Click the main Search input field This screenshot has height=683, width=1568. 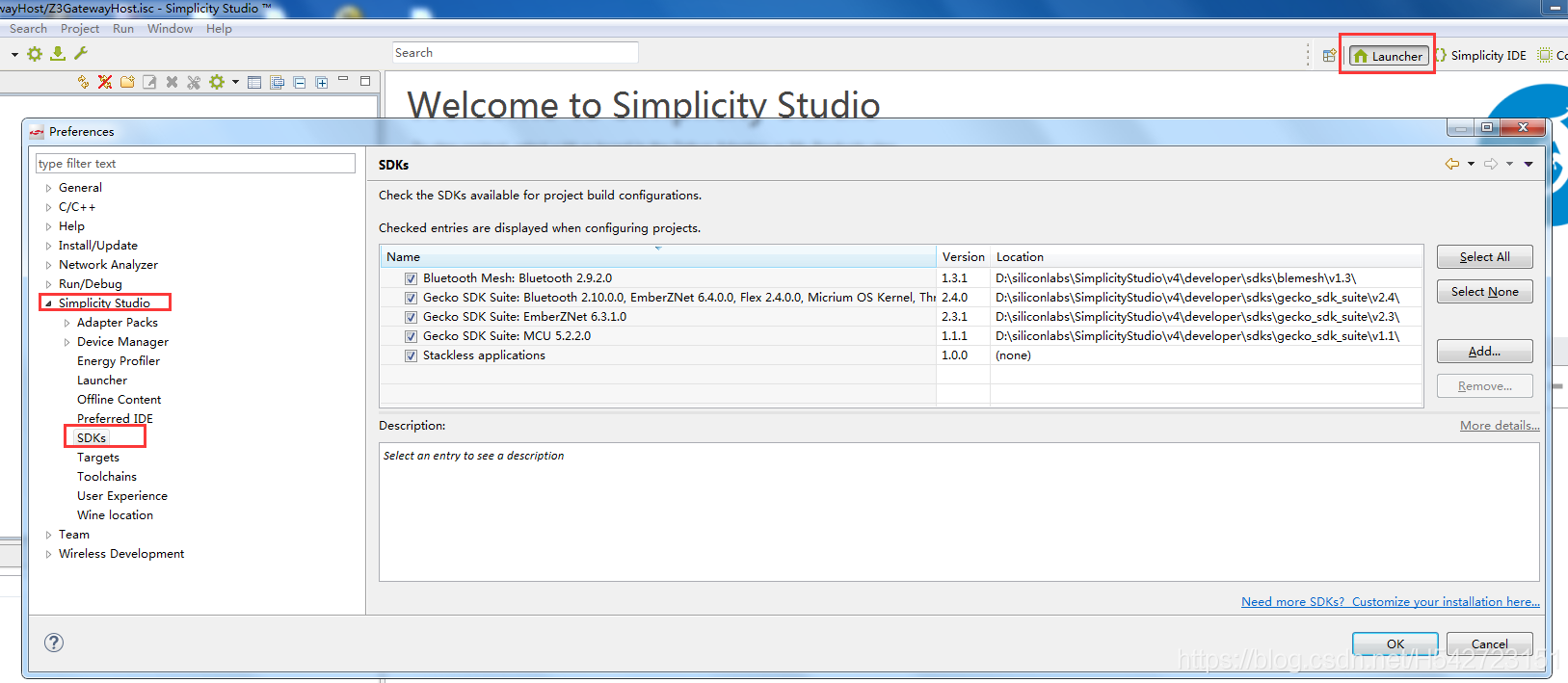pyautogui.click(x=516, y=53)
